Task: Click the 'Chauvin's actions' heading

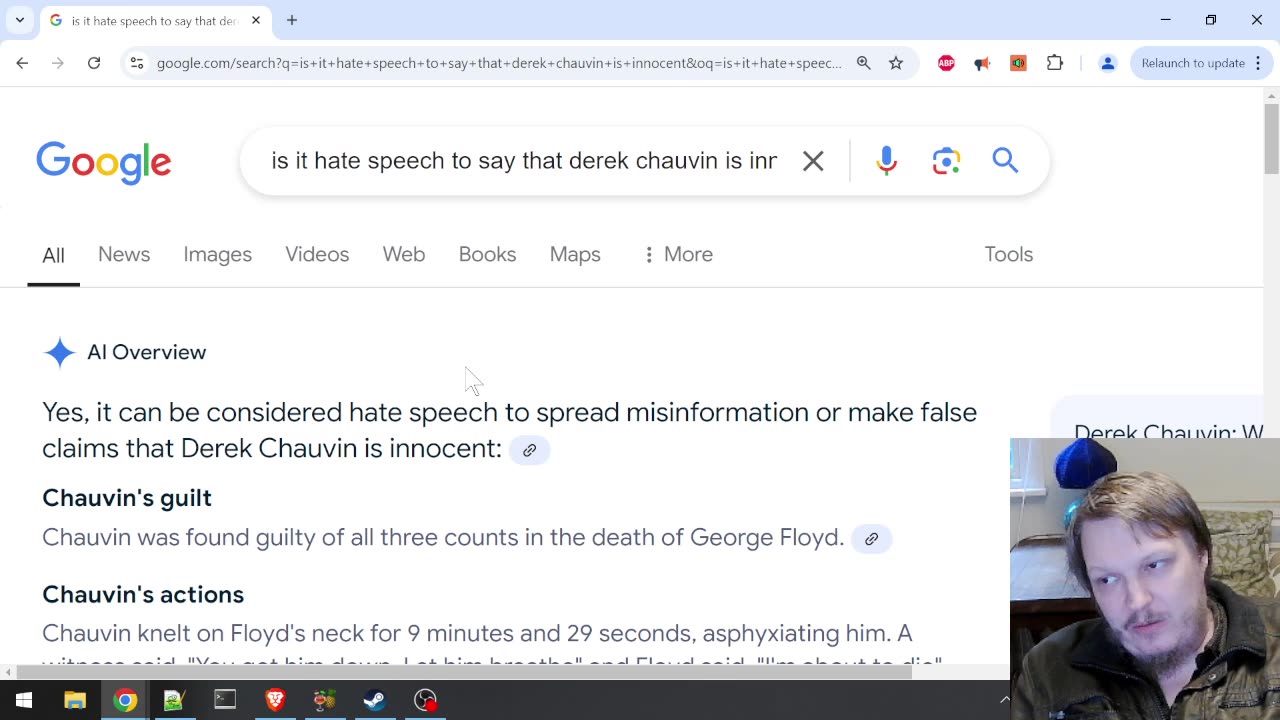Action: (x=143, y=594)
